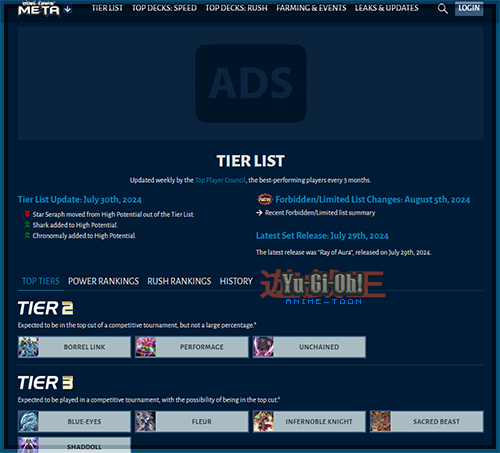The width and height of the screenshot is (500, 453).
Task: Follow the Top Player Council link
Action: point(220,180)
